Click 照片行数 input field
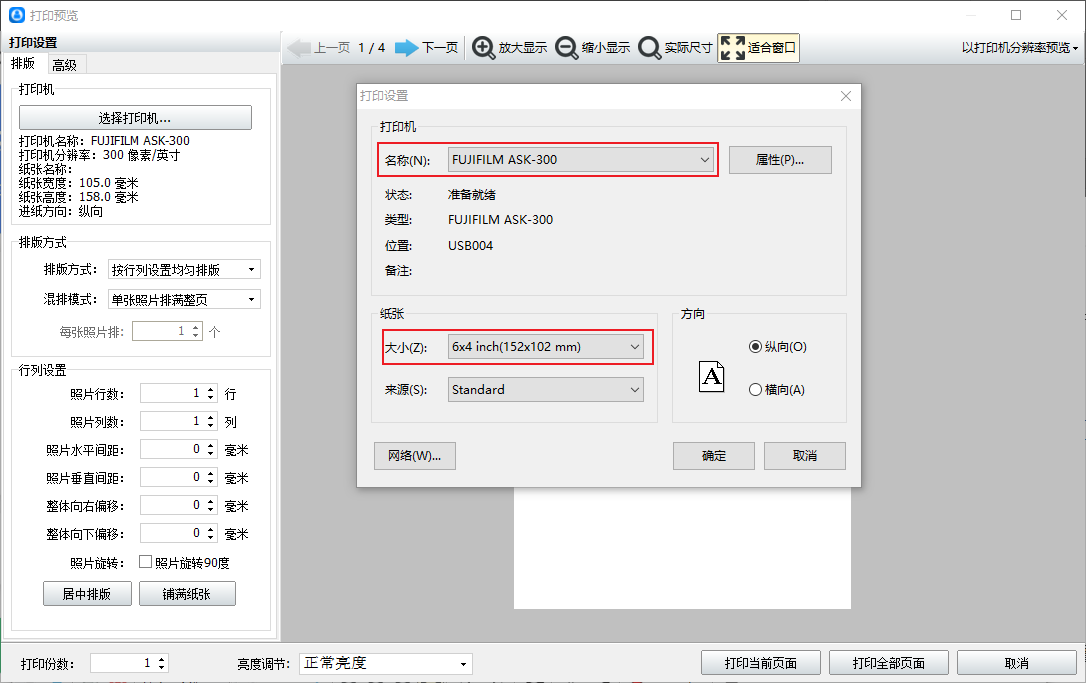Viewport: 1086px width, 683px height. (172, 393)
